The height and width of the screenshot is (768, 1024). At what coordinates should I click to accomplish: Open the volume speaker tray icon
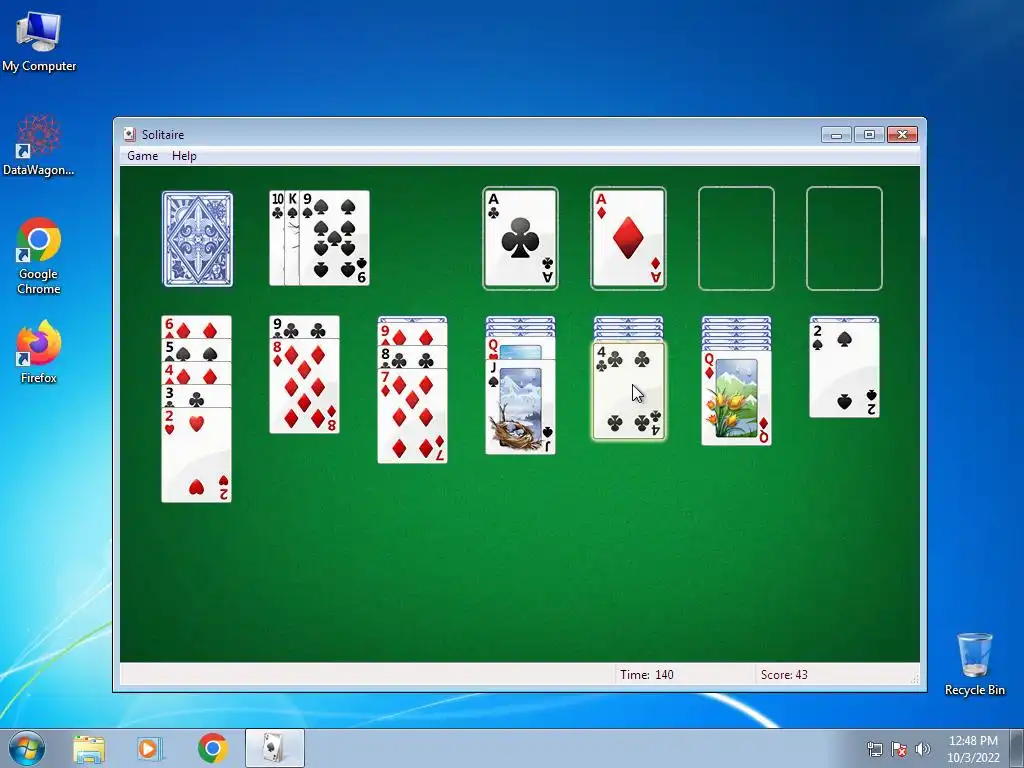tap(923, 749)
